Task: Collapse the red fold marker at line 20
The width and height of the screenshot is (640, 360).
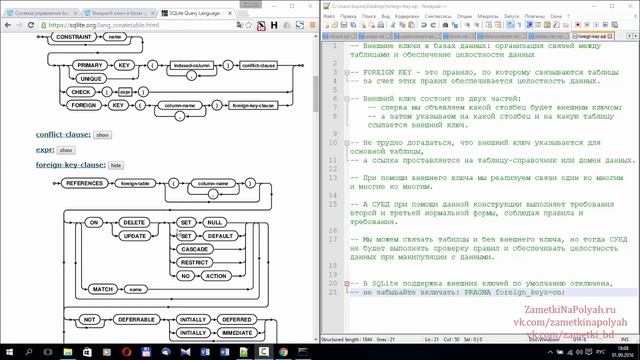Action: click(347, 283)
